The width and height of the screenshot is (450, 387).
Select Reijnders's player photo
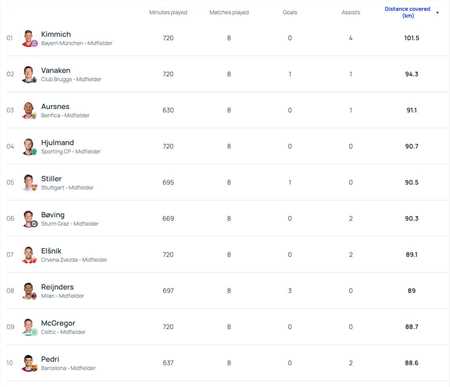(x=29, y=291)
